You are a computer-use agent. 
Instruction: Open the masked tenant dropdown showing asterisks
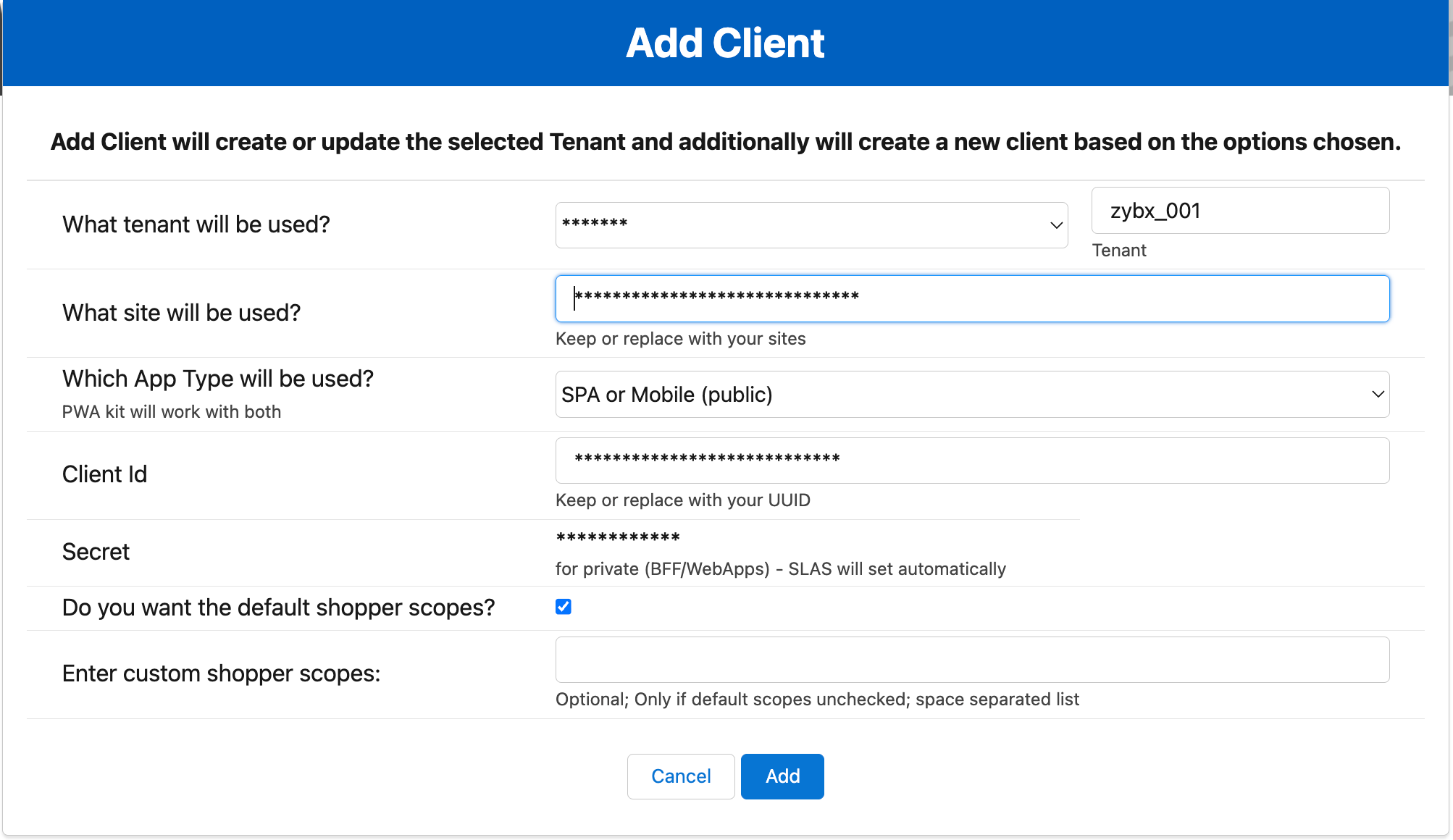(x=811, y=225)
